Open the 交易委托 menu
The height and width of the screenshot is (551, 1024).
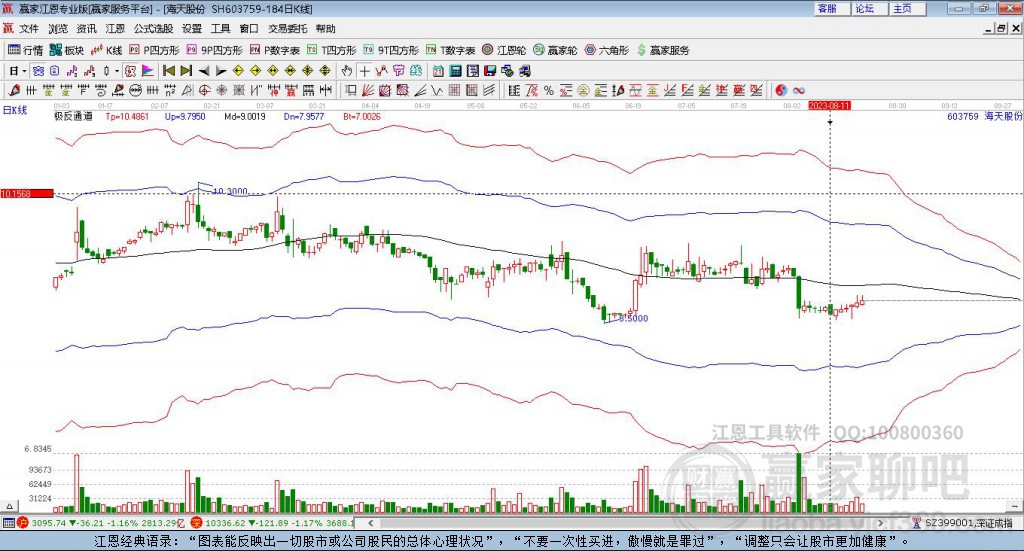point(287,29)
